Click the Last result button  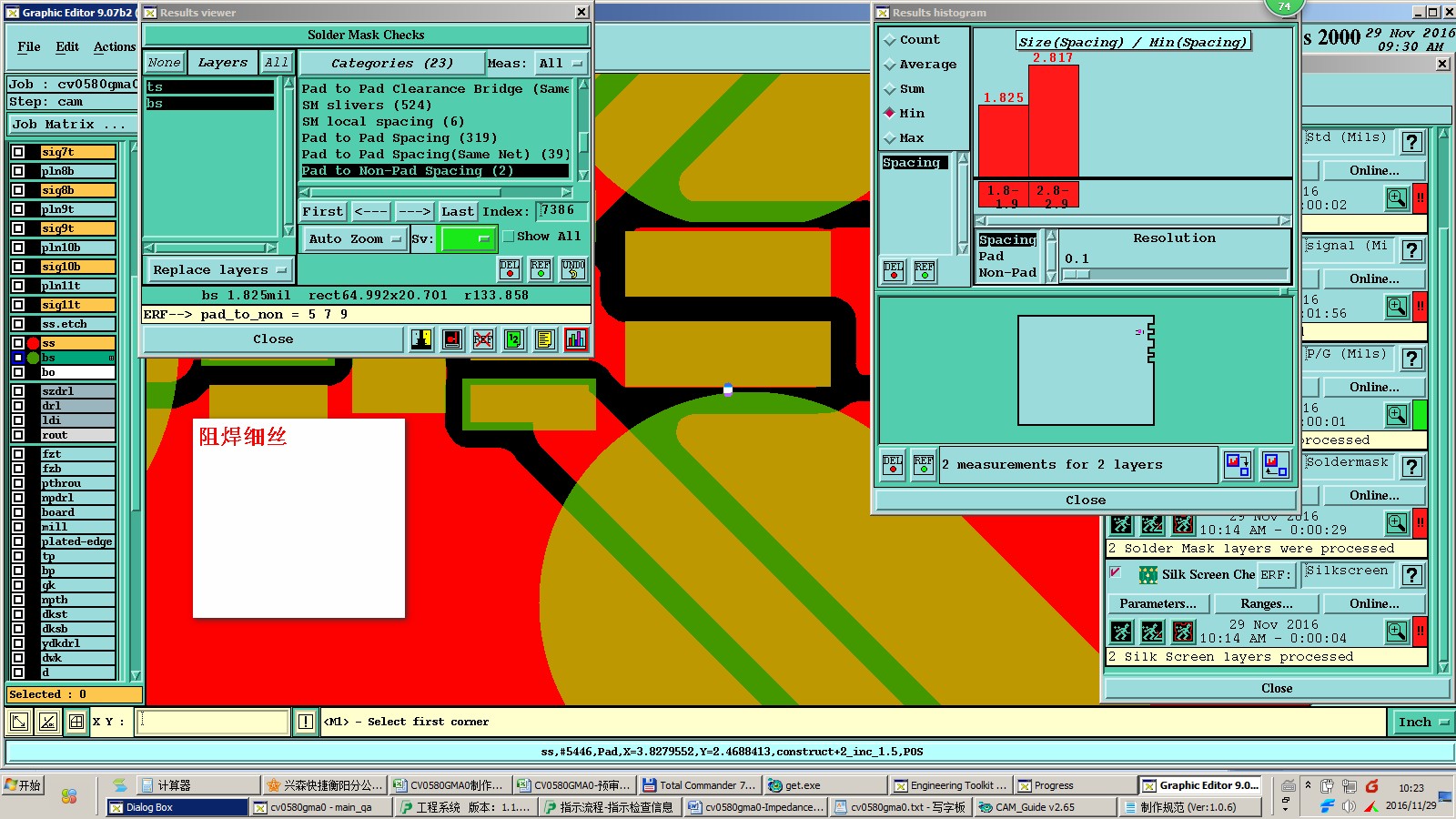[x=458, y=211]
